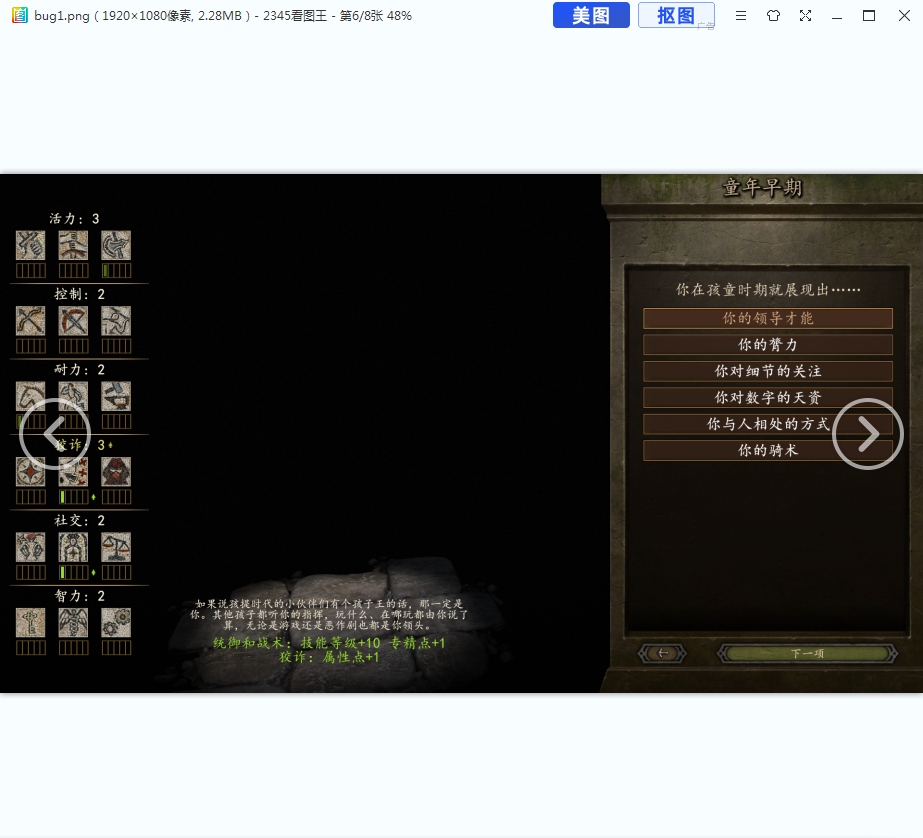Screen dimensions: 923x838
Task: Select the 你的领导才能 option
Action: click(x=768, y=318)
